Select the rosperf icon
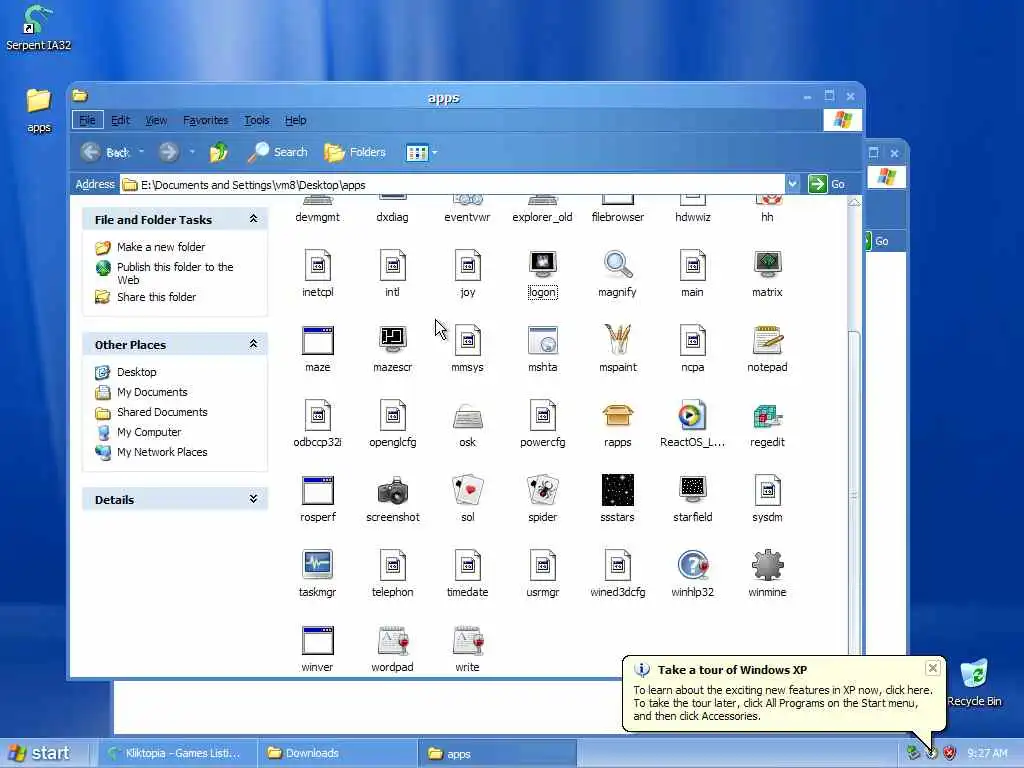 point(317,490)
